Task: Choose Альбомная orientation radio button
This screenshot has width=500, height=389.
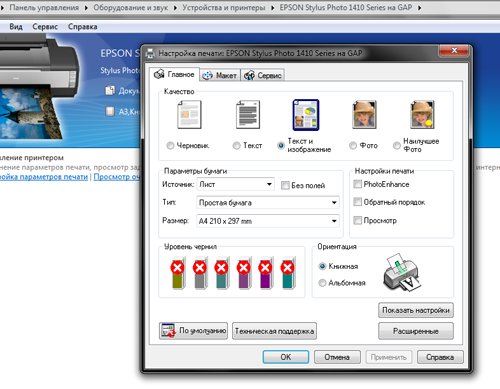Action: click(x=322, y=283)
